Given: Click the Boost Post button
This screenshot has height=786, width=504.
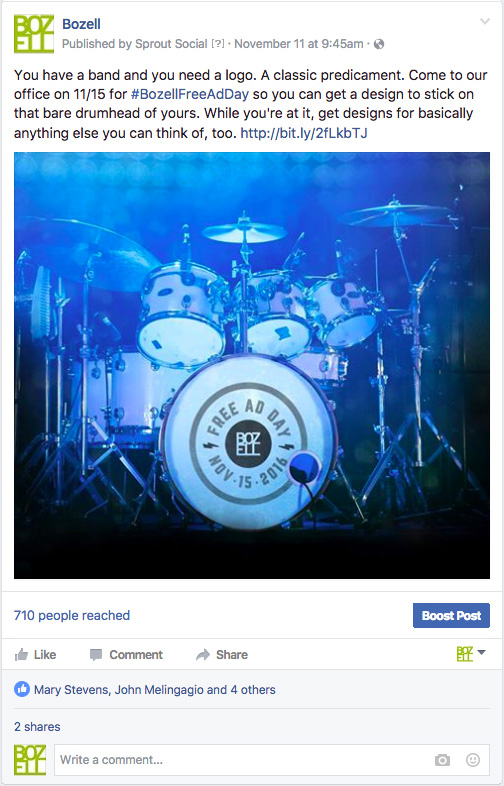Looking at the screenshot, I should (x=451, y=616).
